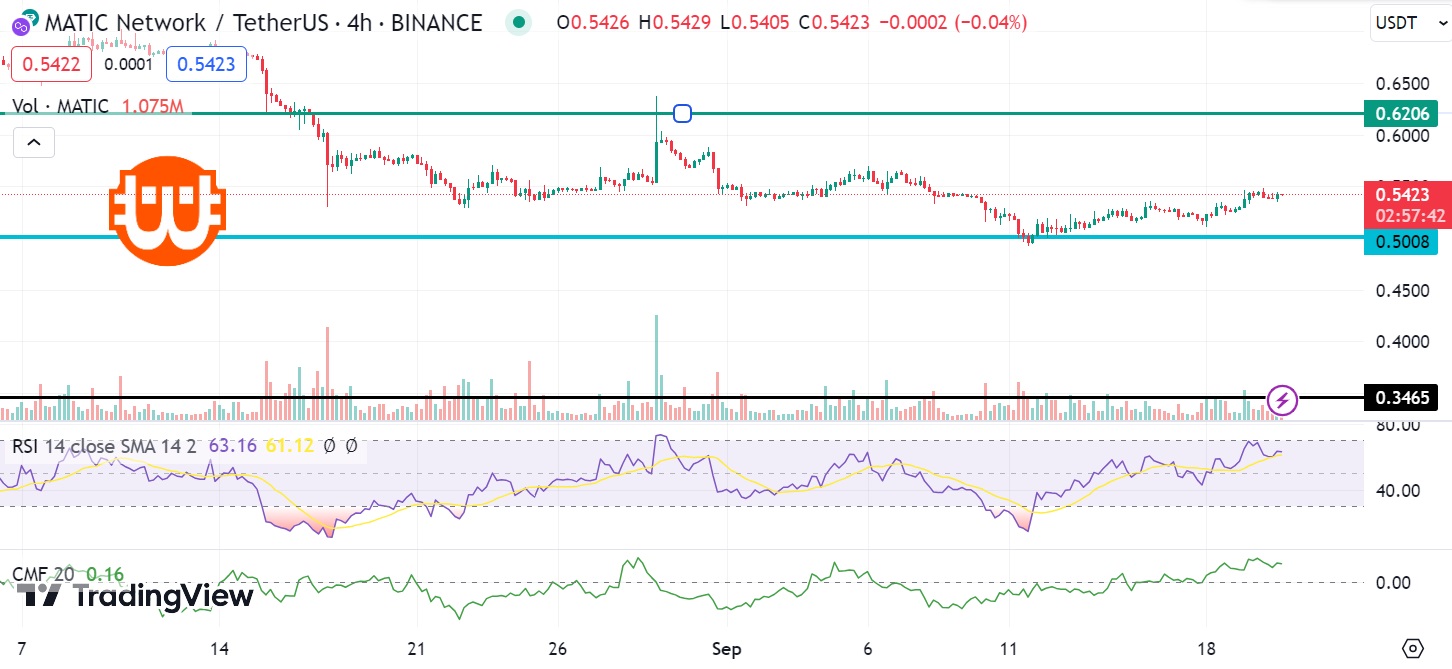The image size is (1452, 669).
Task: Click the volume value 1.075M
Action: coord(155,106)
